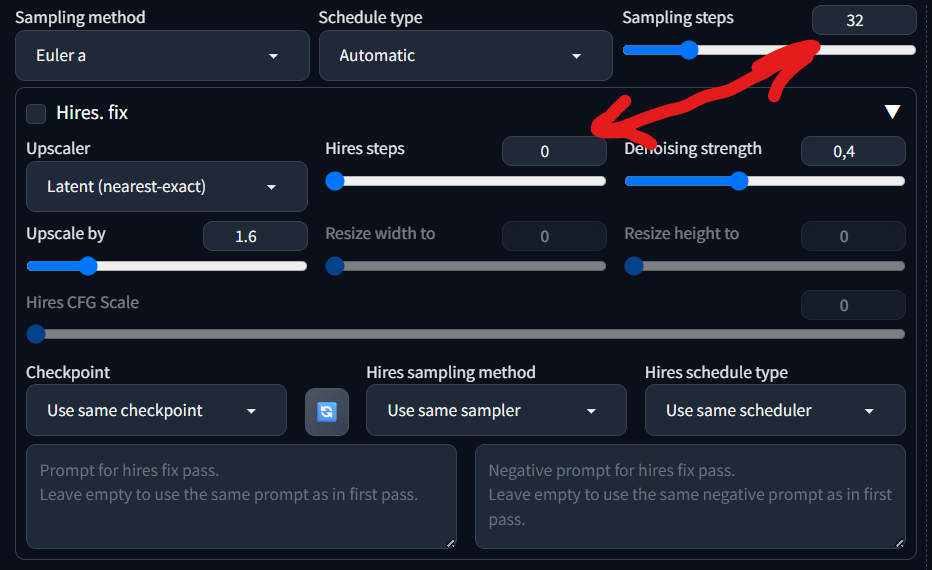Viewport: 932px width, 570px height.
Task: Expand the Checkpoint dropdown for hires pass
Action: coord(156,410)
